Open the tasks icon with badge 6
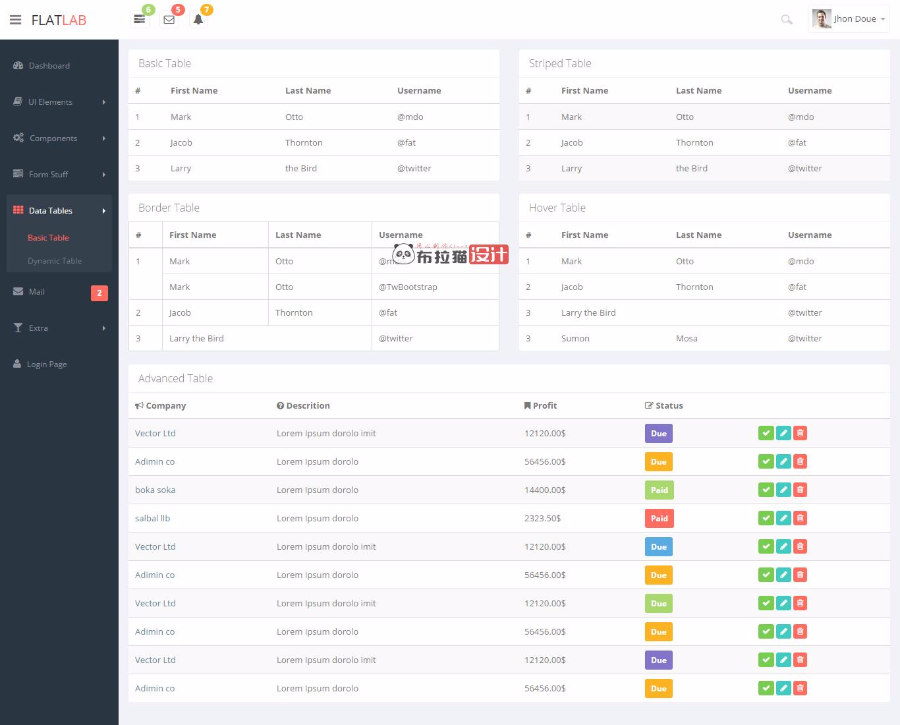Viewport: 900px width, 725px height. 139,20
